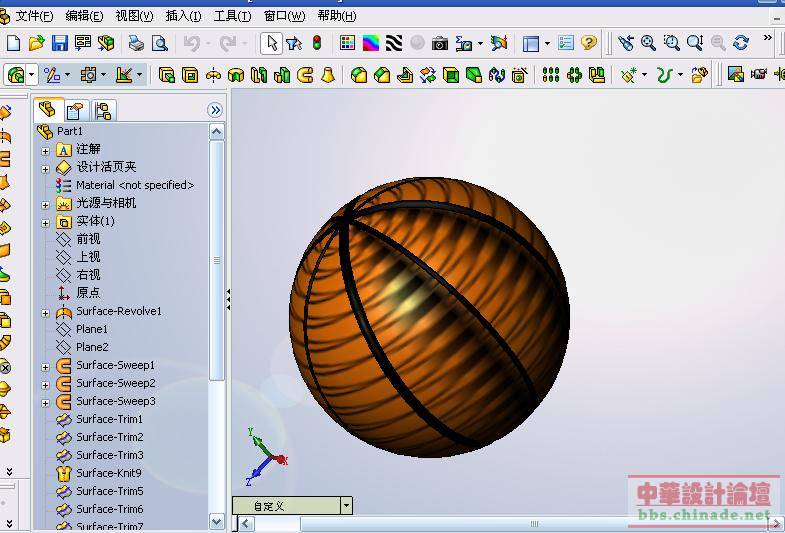Toggle the zebra stripes display

[x=394, y=43]
